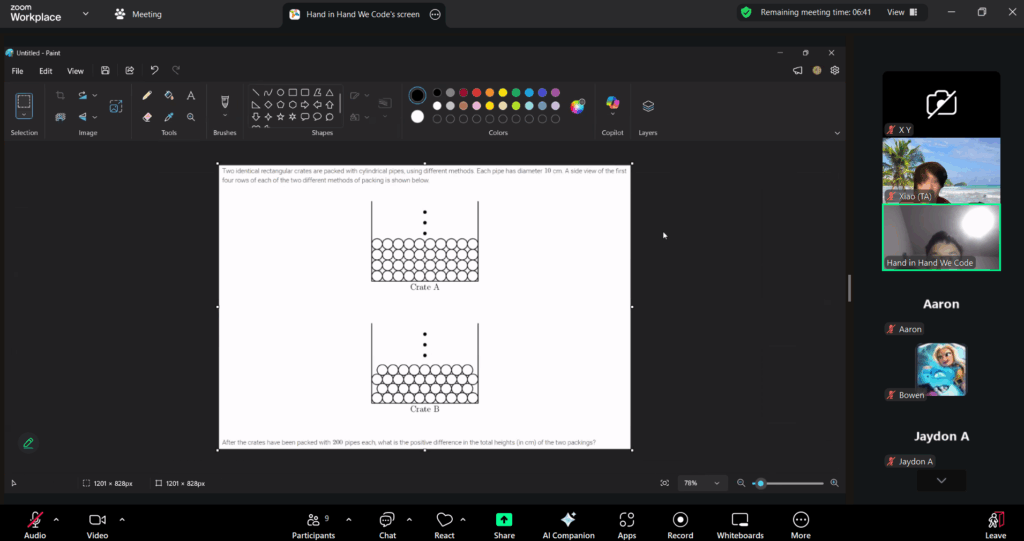Open the Copilot tool in Paint
This screenshot has width=1024, height=541.
click(x=612, y=105)
